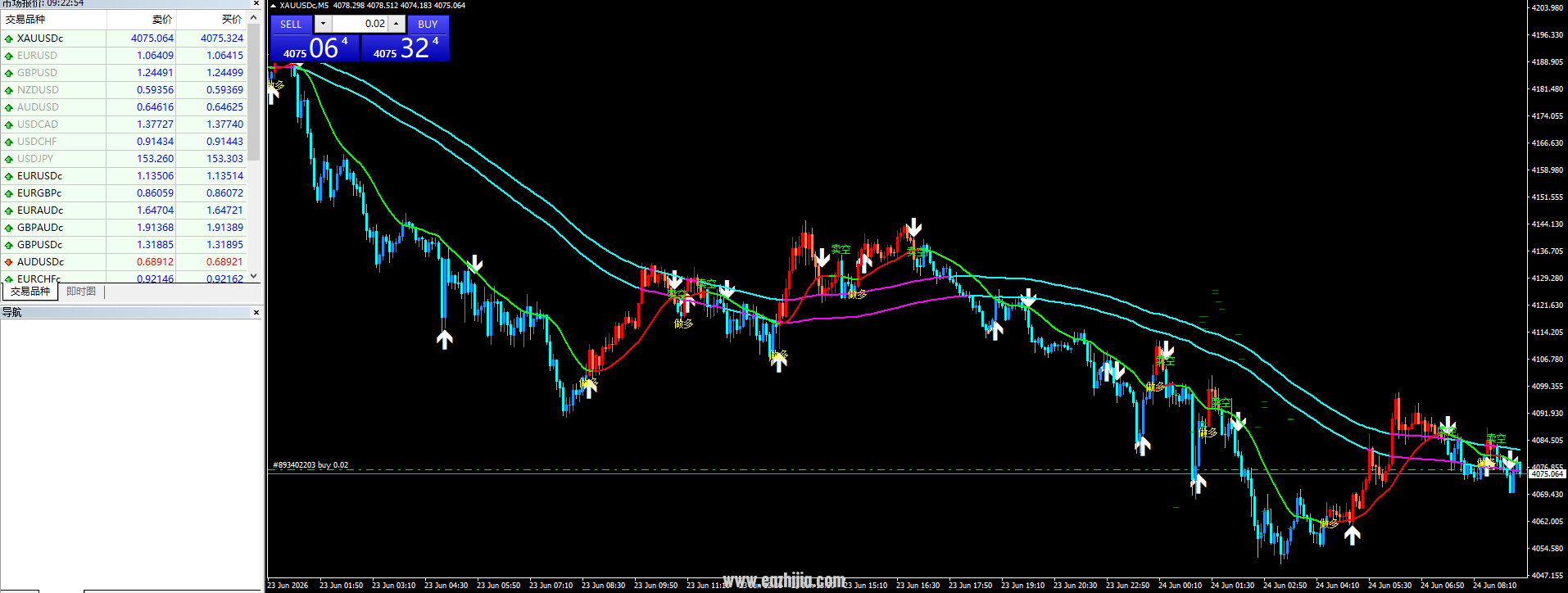1568x593 pixels.
Task: Click the arrow icon next to GBPUSDc
Action: coord(9,245)
